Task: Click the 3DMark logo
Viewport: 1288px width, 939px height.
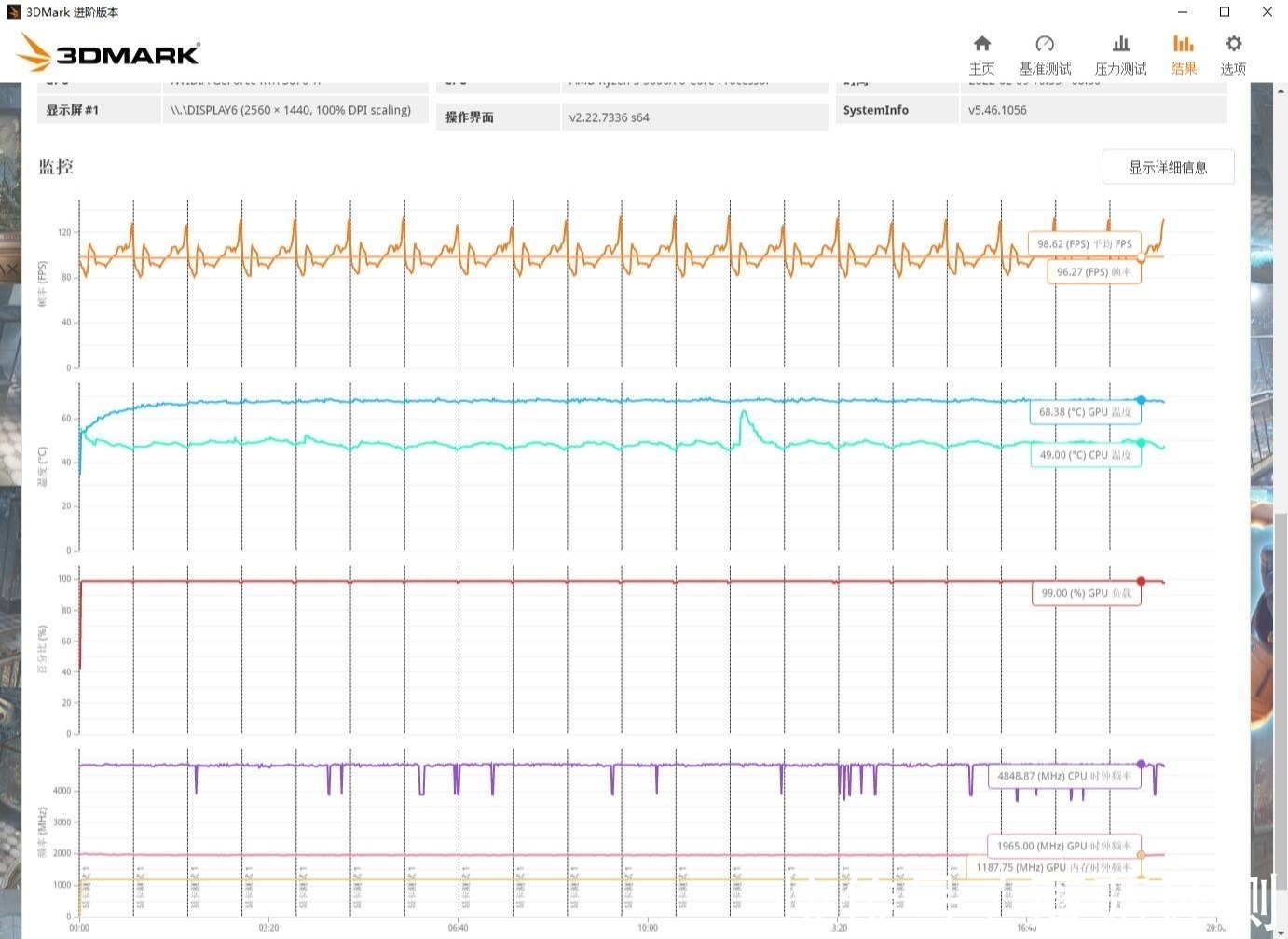Action: pyautogui.click(x=109, y=53)
